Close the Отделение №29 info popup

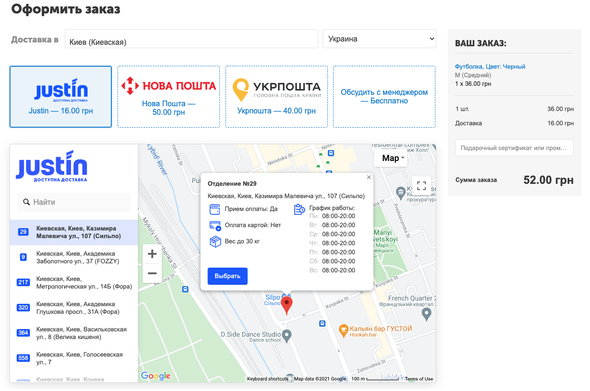[369, 177]
